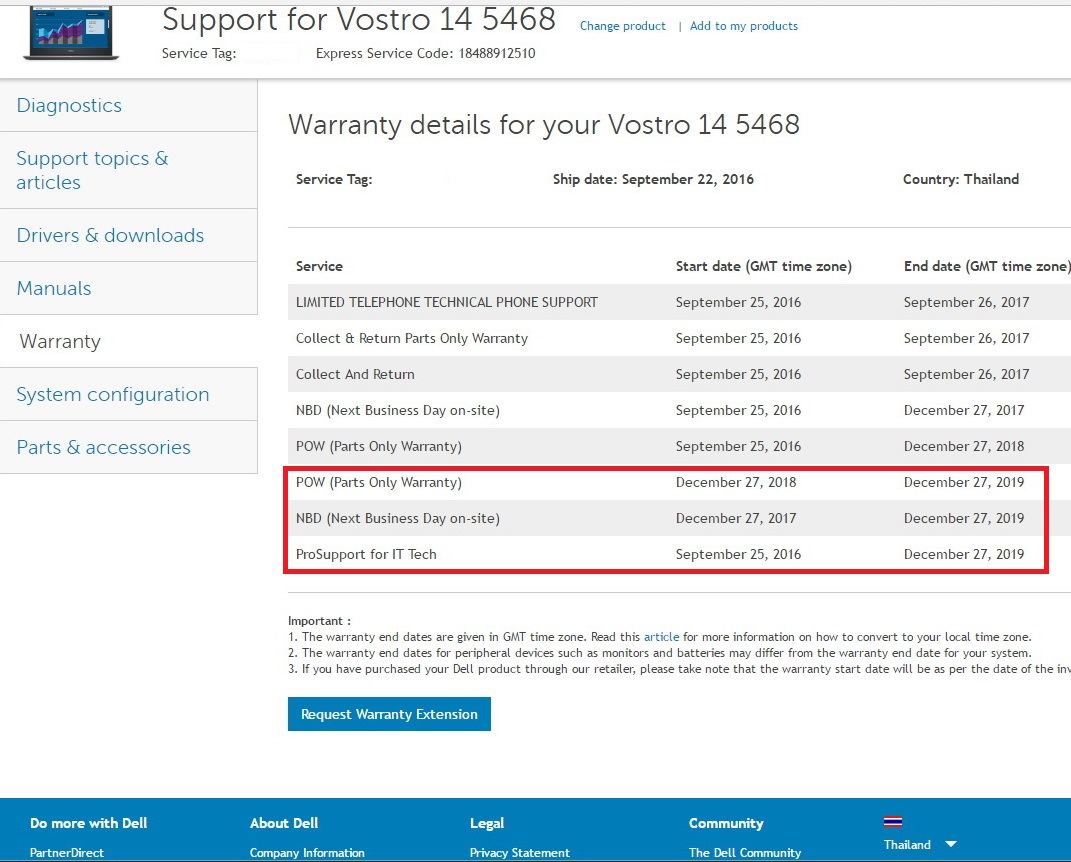
Task: Click the Thailand country label in footer
Action: point(906,844)
